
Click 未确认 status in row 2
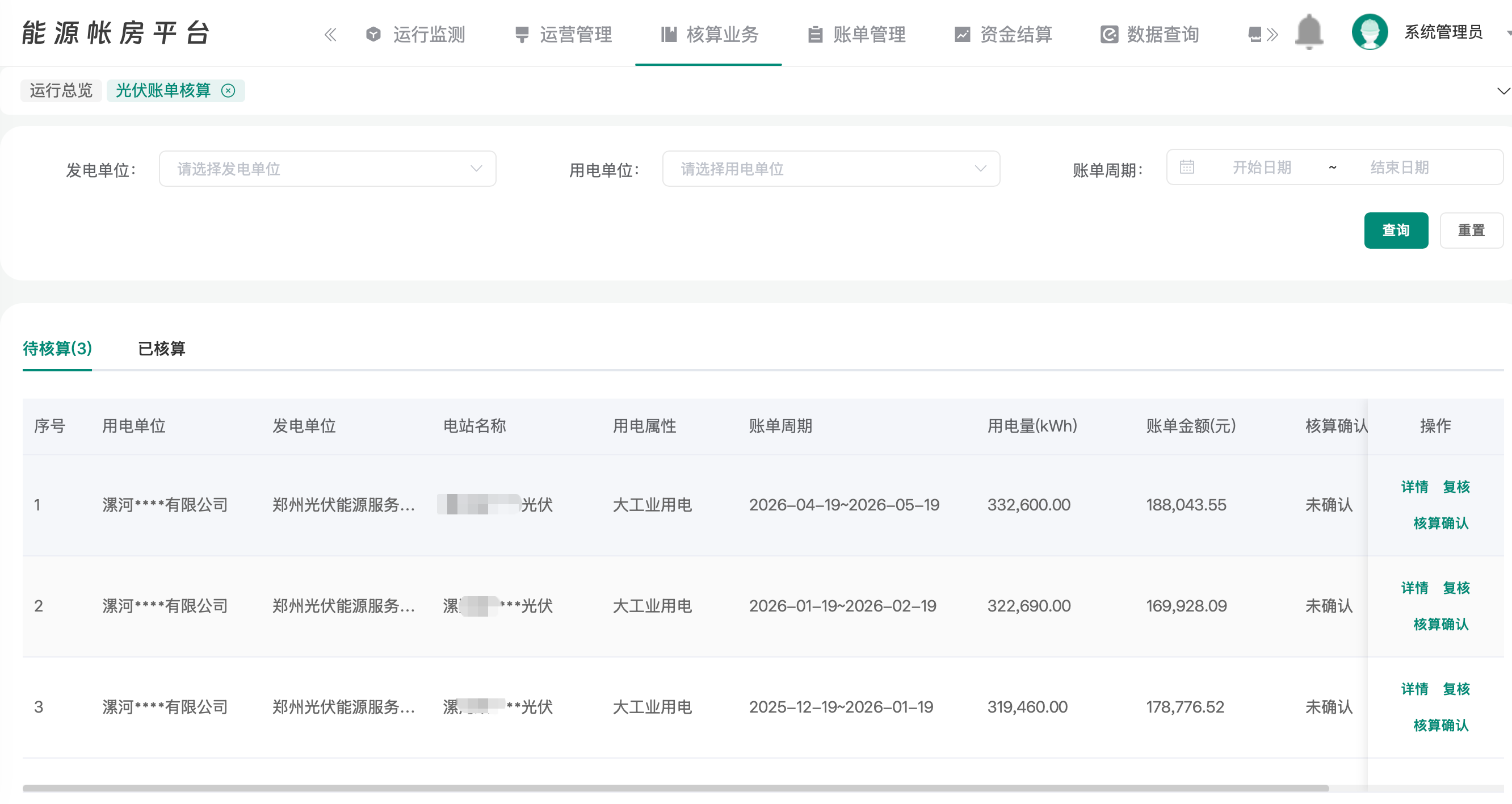[x=1329, y=605]
